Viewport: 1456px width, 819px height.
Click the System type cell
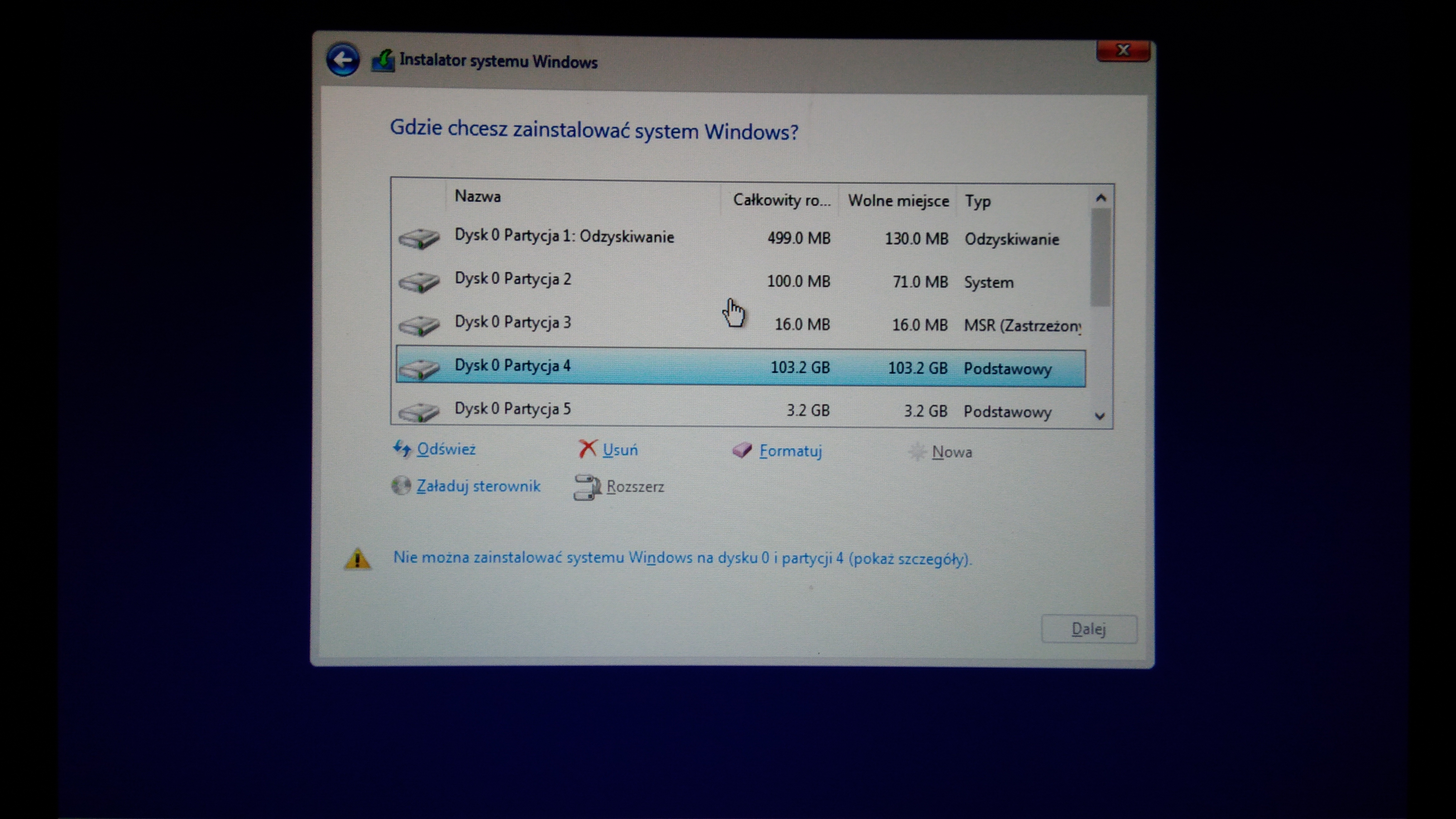pyautogui.click(x=989, y=282)
